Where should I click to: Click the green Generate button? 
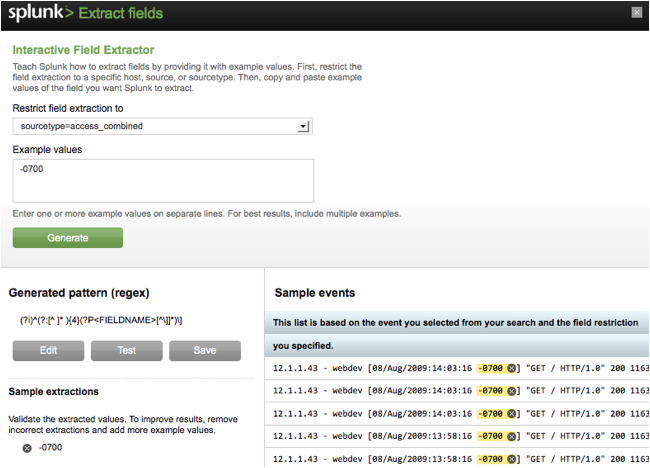point(68,238)
